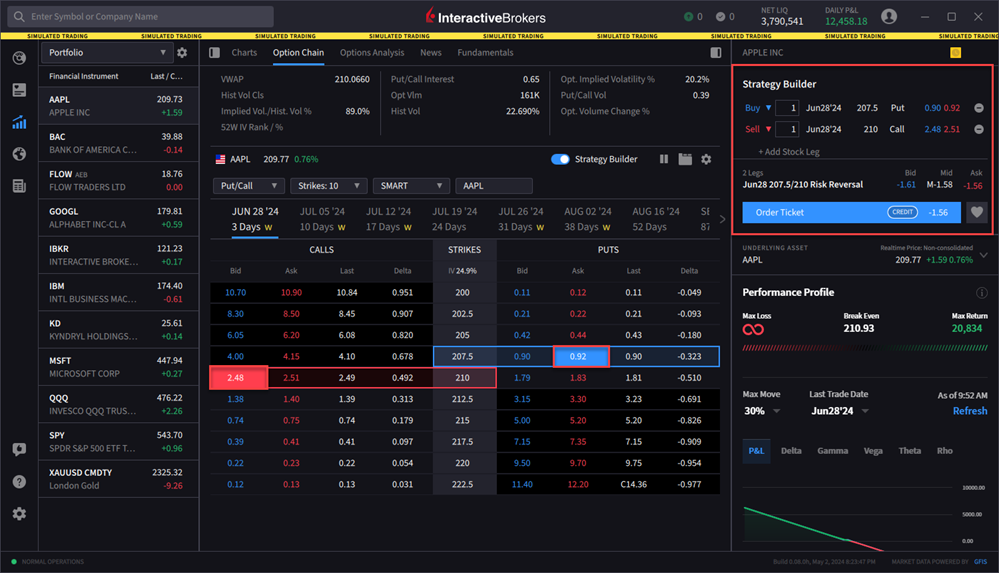Change the Sell action dropdown
The height and width of the screenshot is (573, 999).
click(758, 129)
